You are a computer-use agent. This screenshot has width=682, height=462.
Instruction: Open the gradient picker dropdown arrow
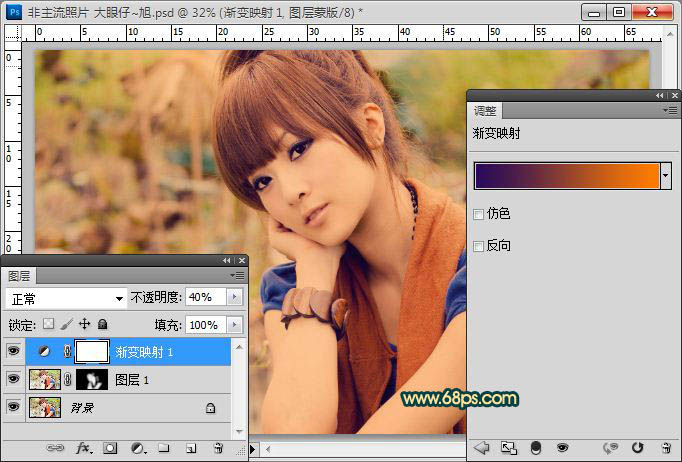[x=665, y=175]
